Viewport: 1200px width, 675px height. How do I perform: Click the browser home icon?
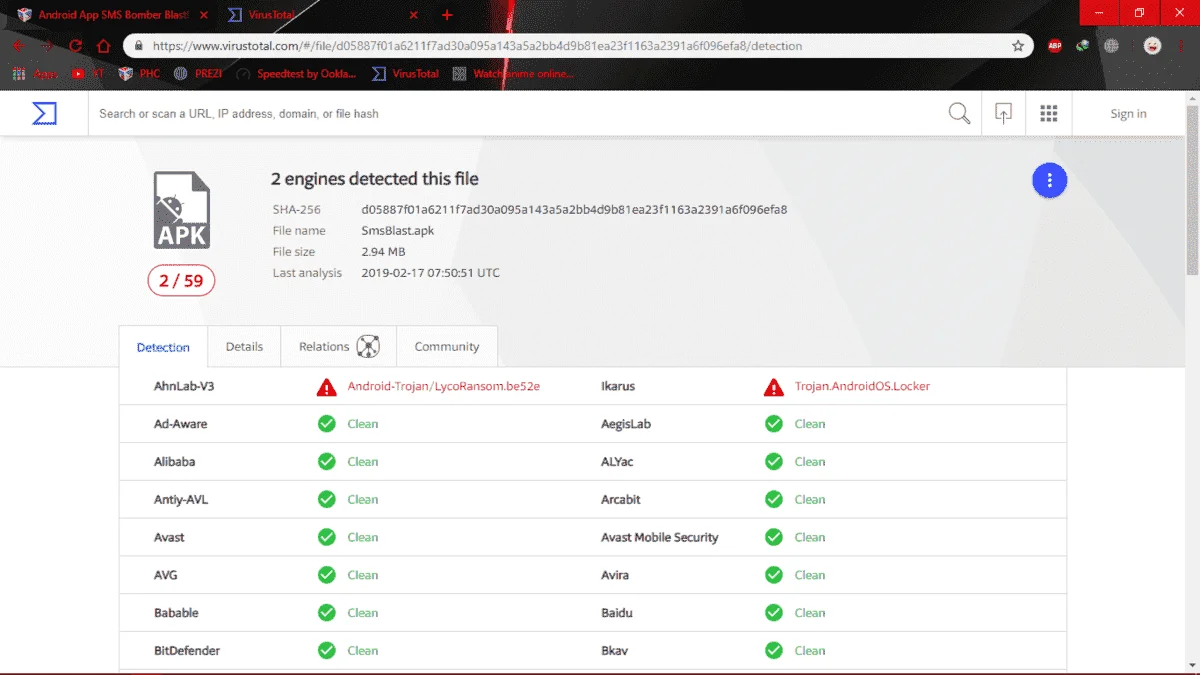tap(104, 46)
